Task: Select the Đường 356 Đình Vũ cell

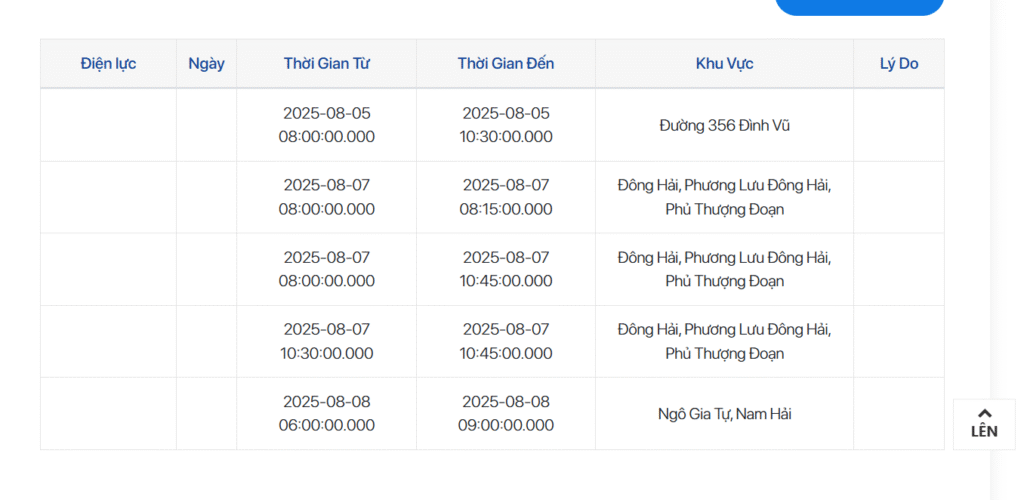Action: coord(724,125)
